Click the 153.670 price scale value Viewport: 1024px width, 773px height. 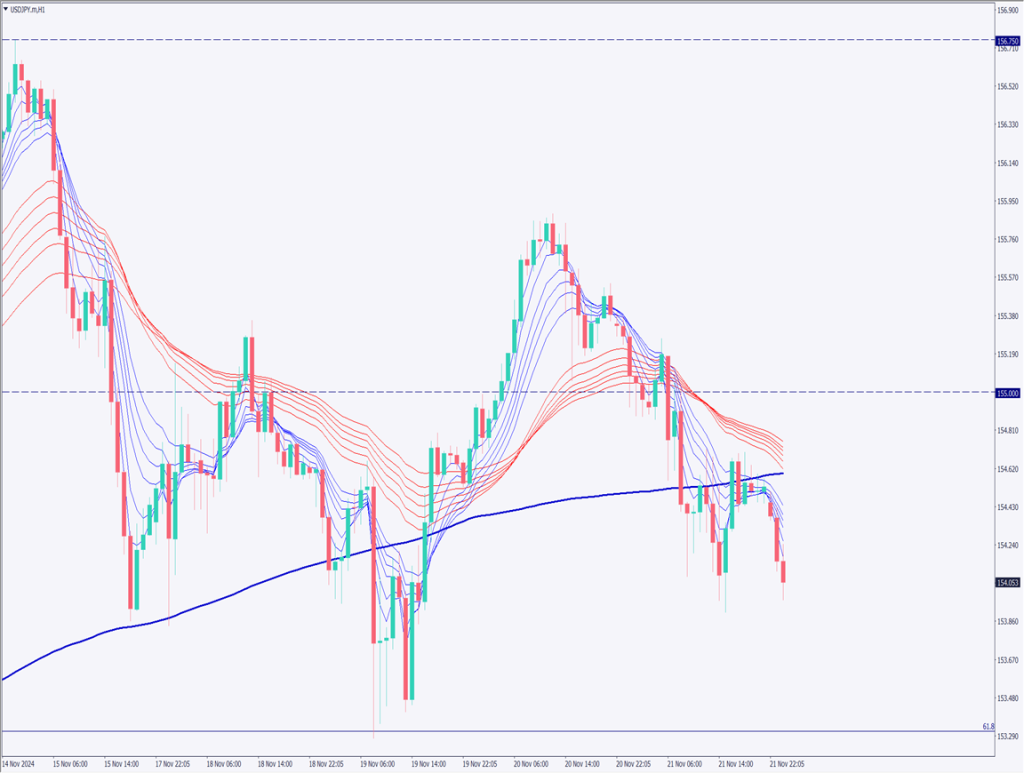(1008, 660)
